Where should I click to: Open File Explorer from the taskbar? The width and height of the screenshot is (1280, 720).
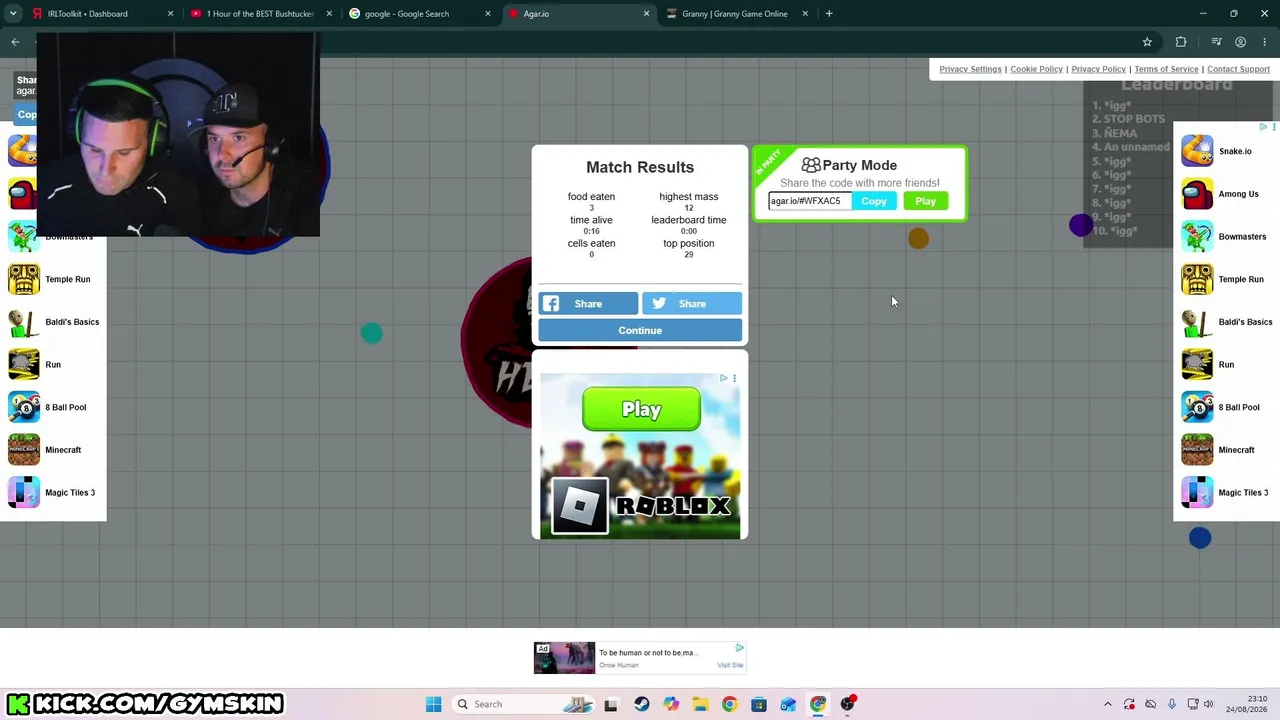pyautogui.click(x=700, y=704)
